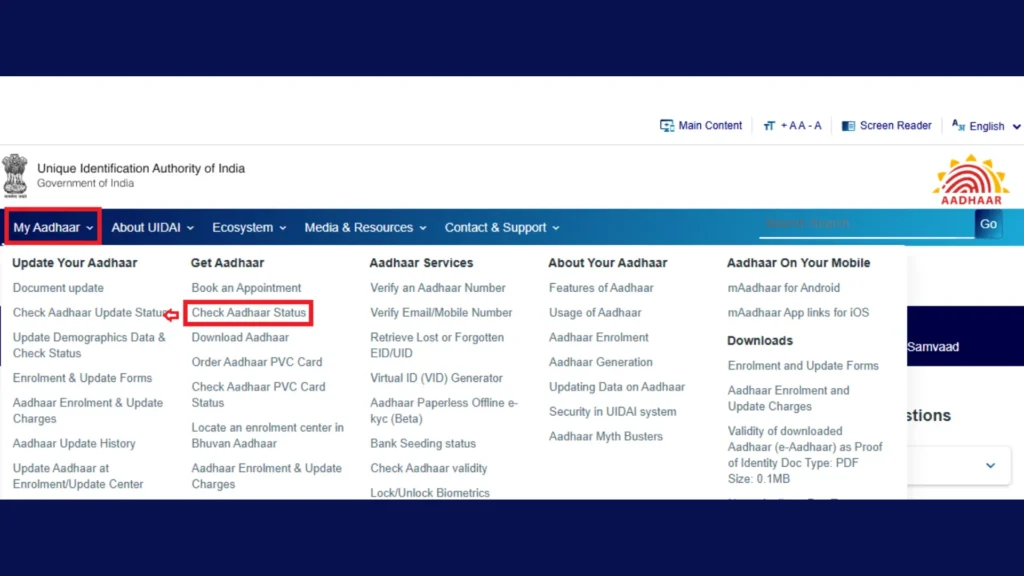Open Check Aadhaar validity
Viewport: 1024px width, 576px height.
coord(428,468)
